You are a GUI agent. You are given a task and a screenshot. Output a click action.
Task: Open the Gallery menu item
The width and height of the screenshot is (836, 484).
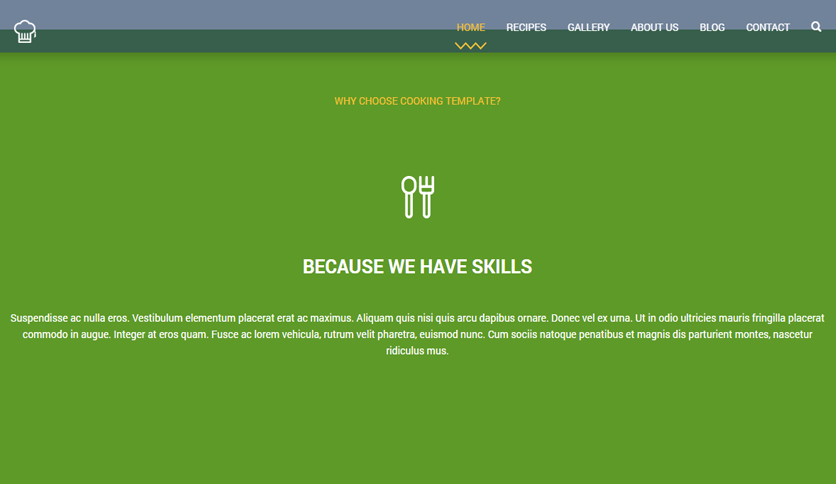click(x=589, y=27)
